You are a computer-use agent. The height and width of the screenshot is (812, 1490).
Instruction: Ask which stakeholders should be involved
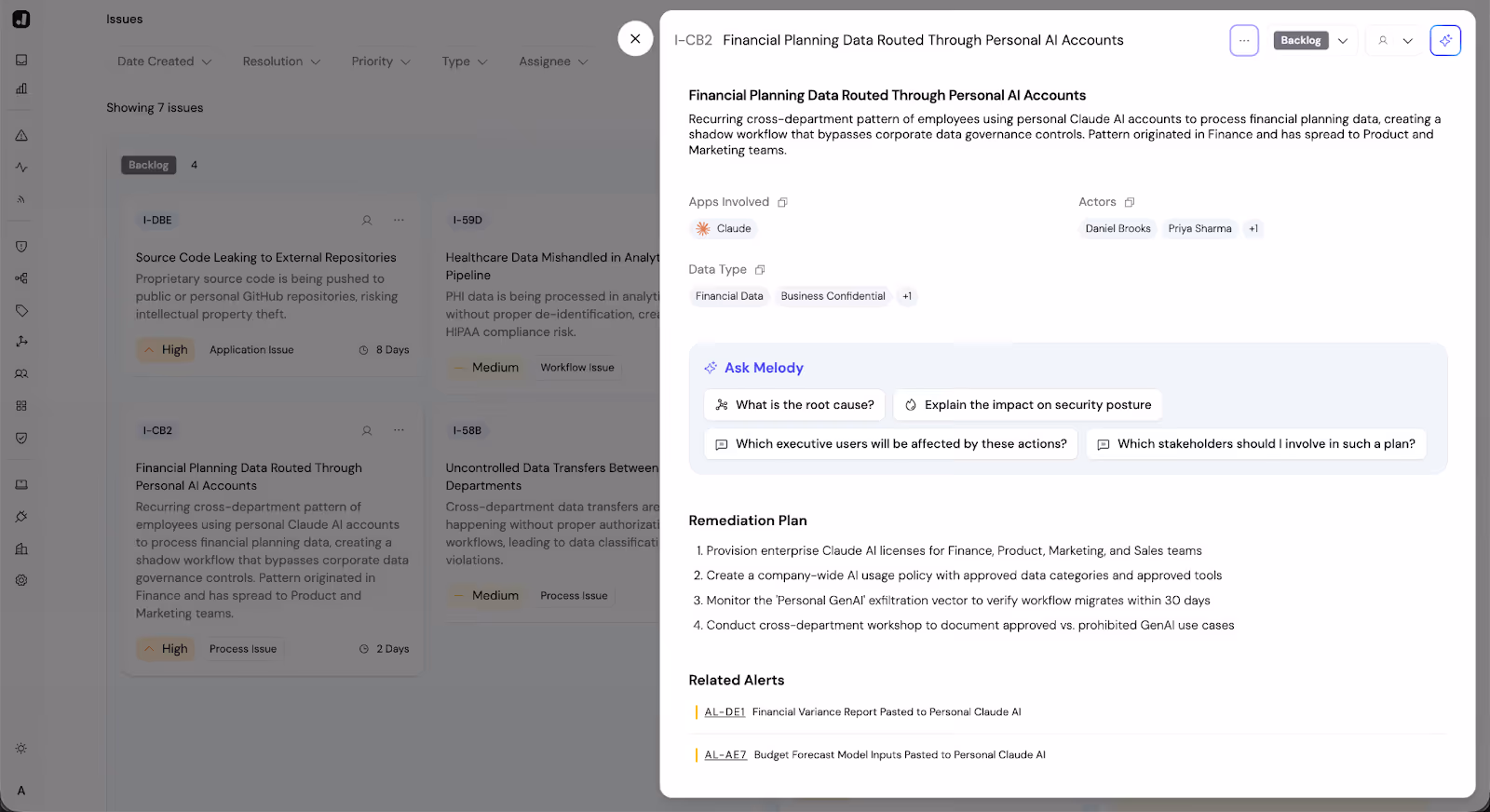(1256, 444)
